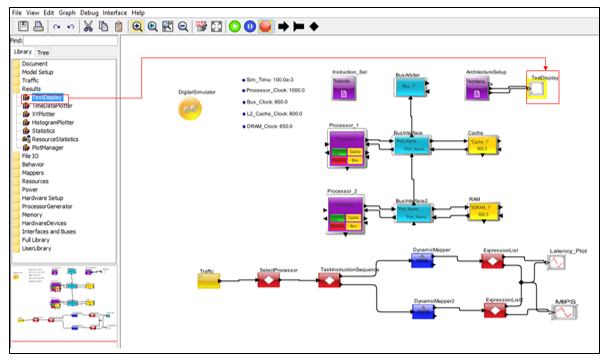Image resolution: width=606 pixels, height=362 pixels.
Task: Expand the Traffic library folder
Action: [x=30, y=80]
